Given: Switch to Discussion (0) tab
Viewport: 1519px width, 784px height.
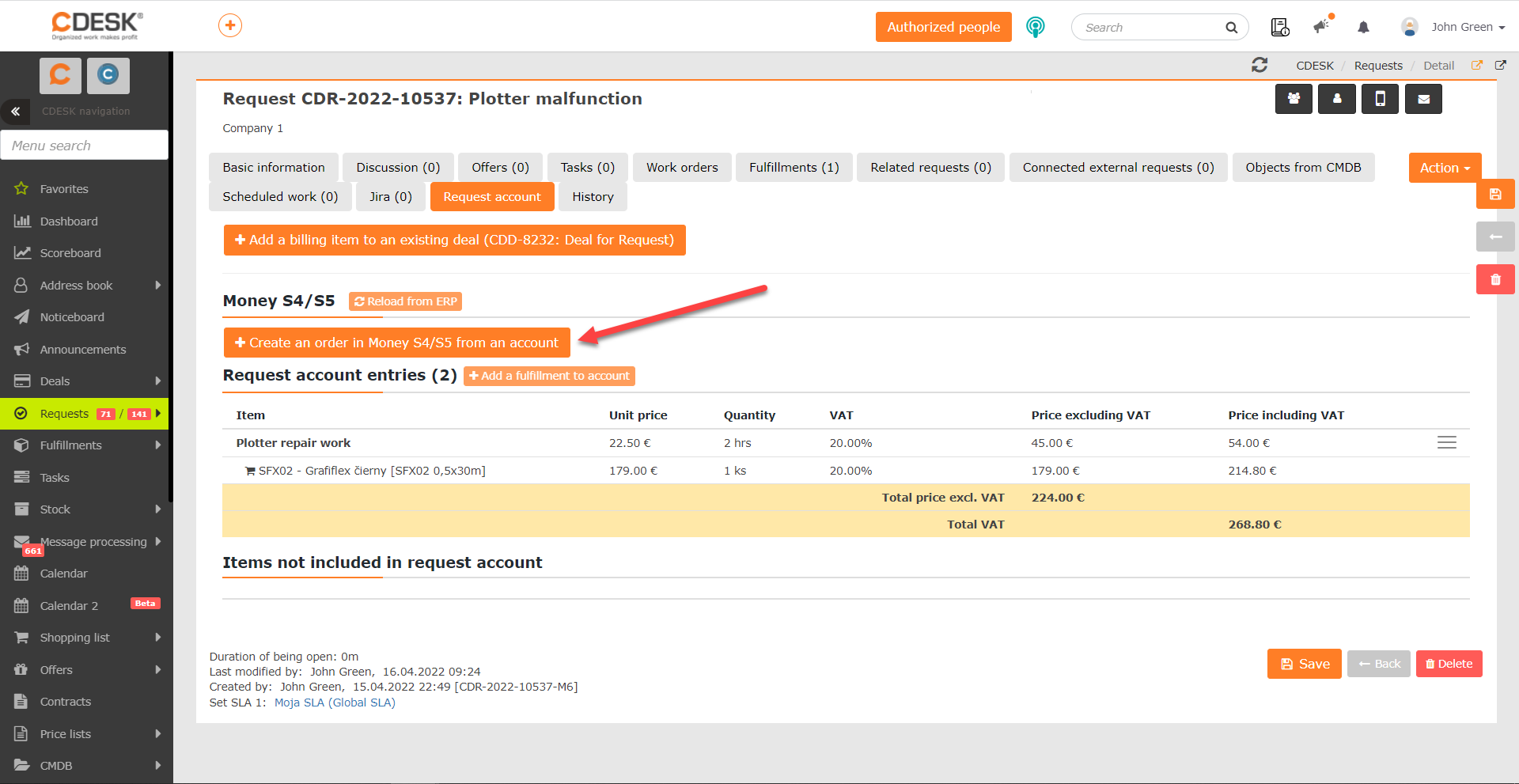Looking at the screenshot, I should (x=398, y=168).
